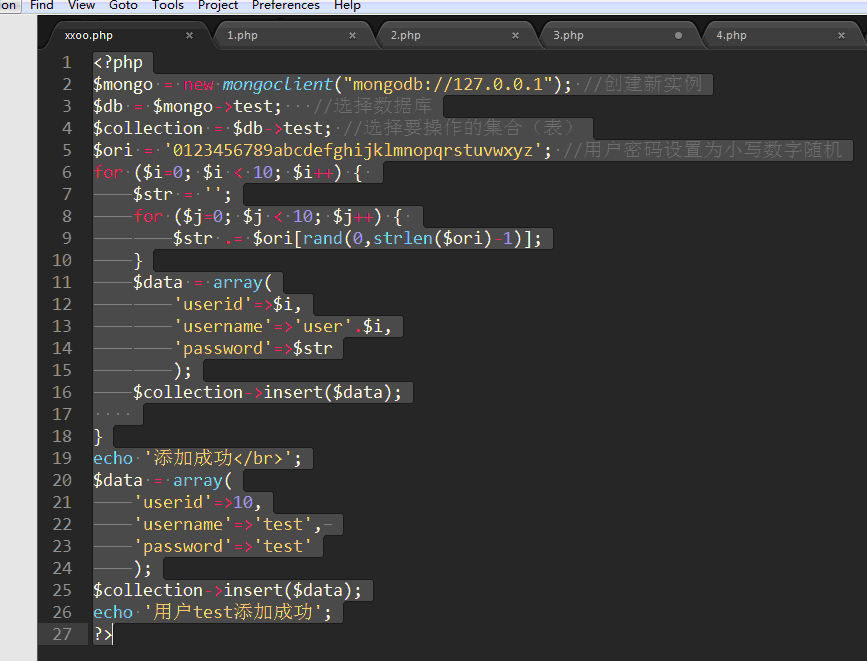Click the 'password'=>'test' line of code
Image resolution: width=867 pixels, height=661 pixels.
point(222,546)
